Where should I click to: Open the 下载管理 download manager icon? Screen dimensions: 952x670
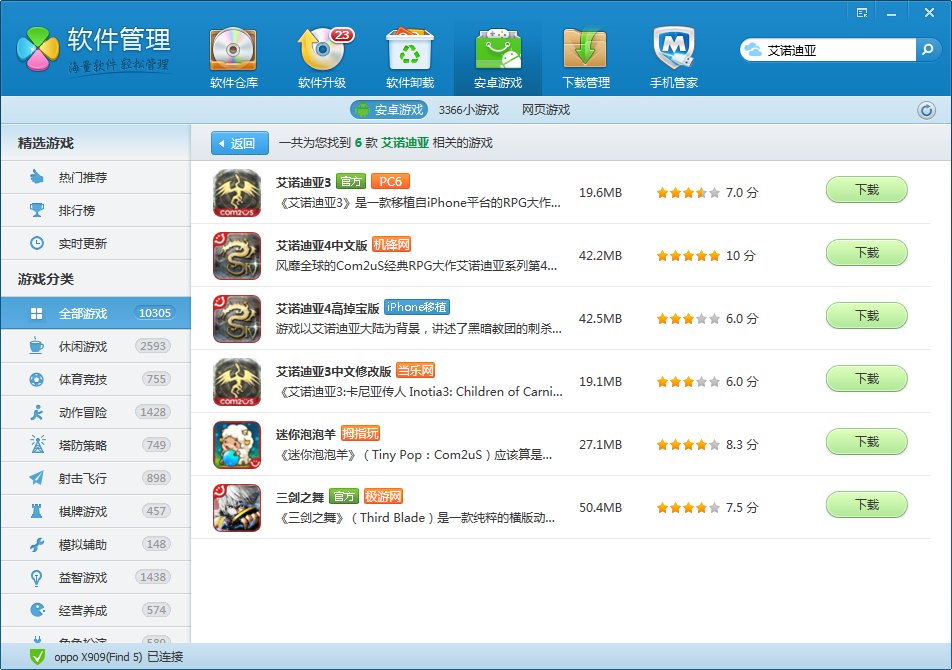point(585,58)
